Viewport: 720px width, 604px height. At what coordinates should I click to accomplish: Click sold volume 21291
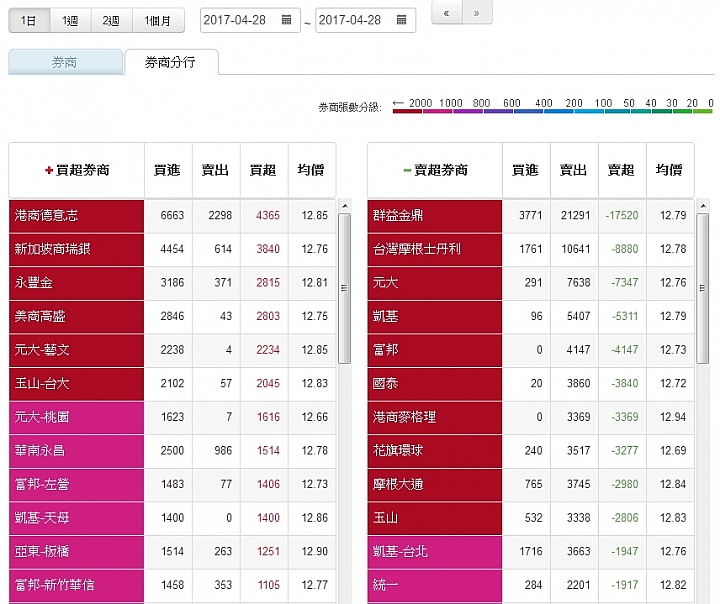(x=575, y=215)
